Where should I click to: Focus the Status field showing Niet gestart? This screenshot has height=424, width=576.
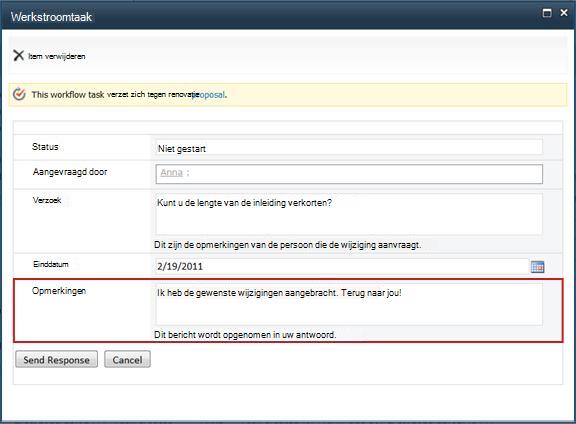[349, 148]
